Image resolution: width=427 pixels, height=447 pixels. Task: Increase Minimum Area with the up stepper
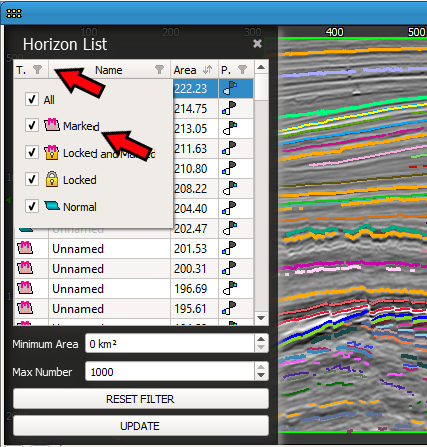click(x=261, y=339)
